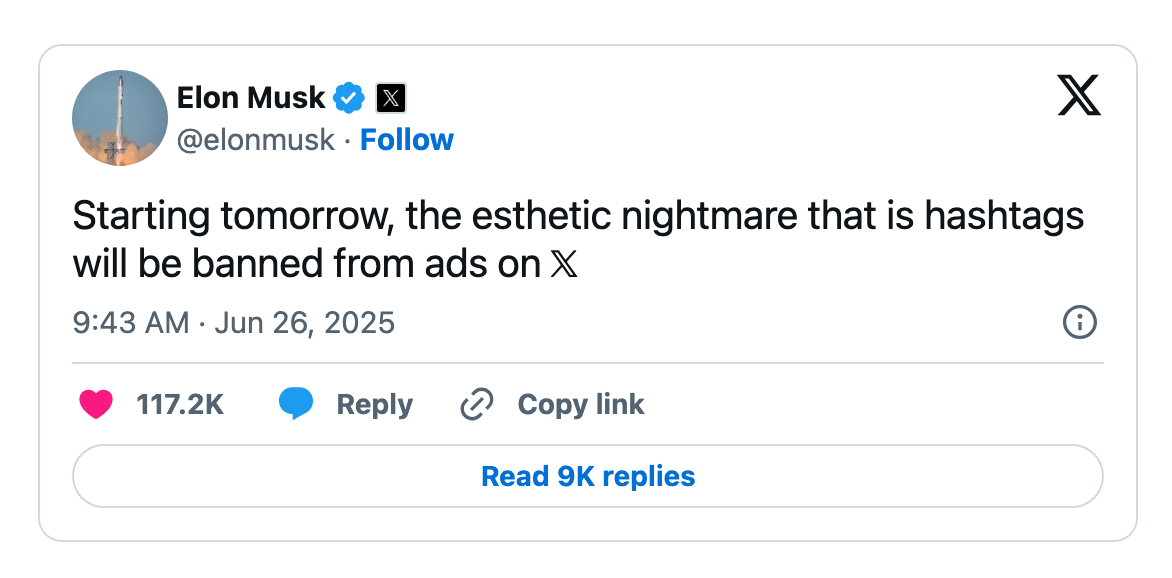Open the rocket launch profile picture

pos(119,118)
